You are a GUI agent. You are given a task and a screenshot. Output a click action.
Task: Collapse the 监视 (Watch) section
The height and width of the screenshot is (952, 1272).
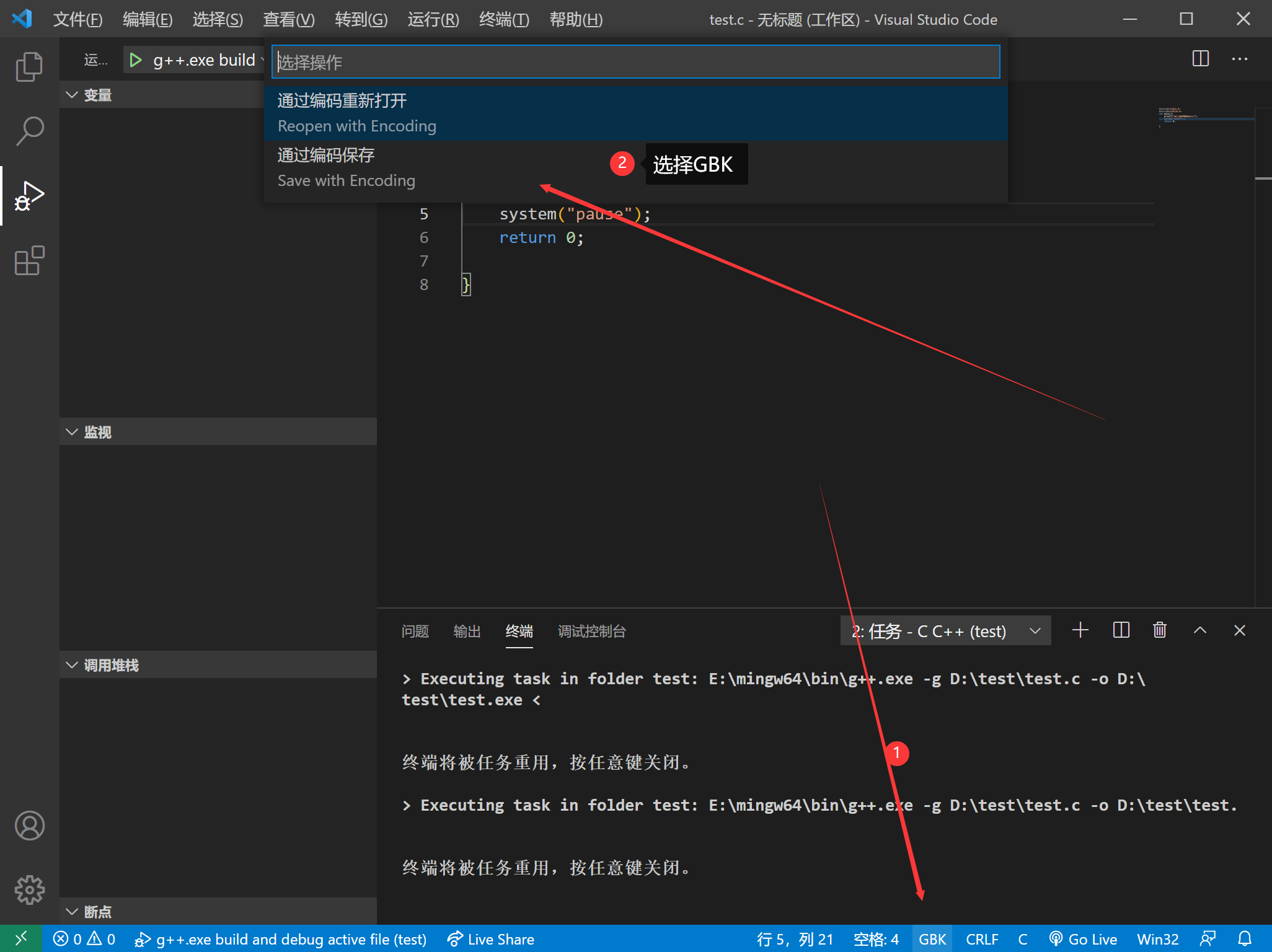tap(97, 432)
